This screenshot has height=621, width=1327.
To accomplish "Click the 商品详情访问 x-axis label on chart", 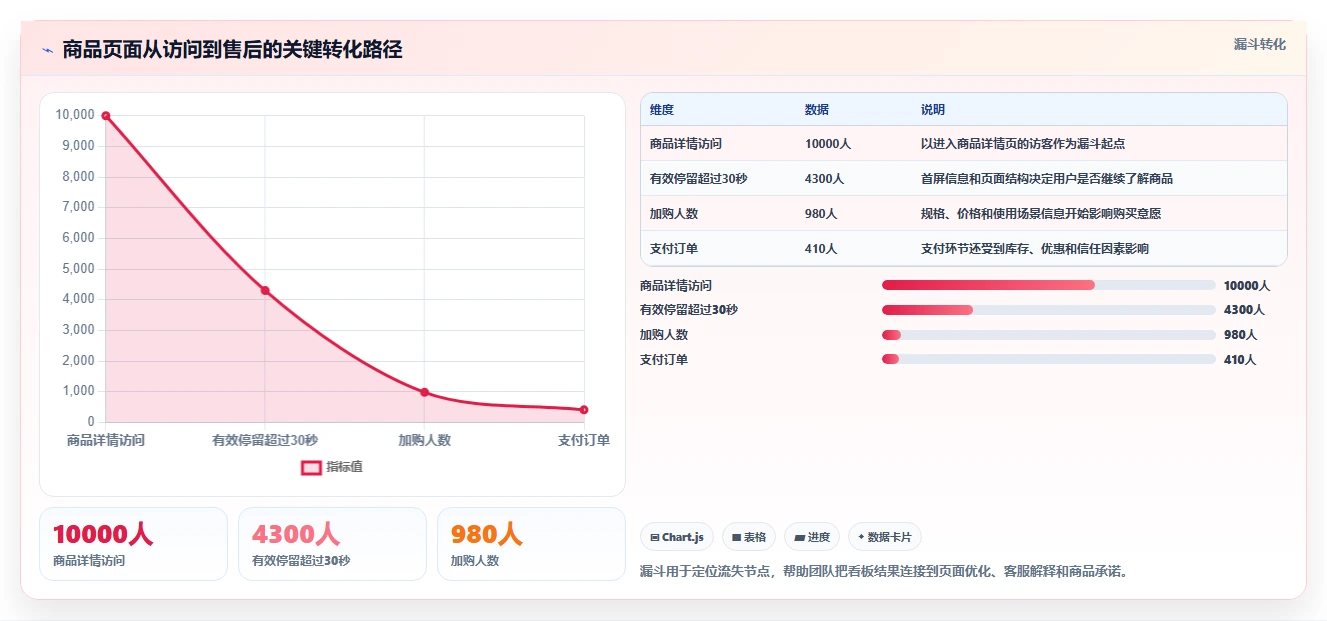I will click(106, 440).
